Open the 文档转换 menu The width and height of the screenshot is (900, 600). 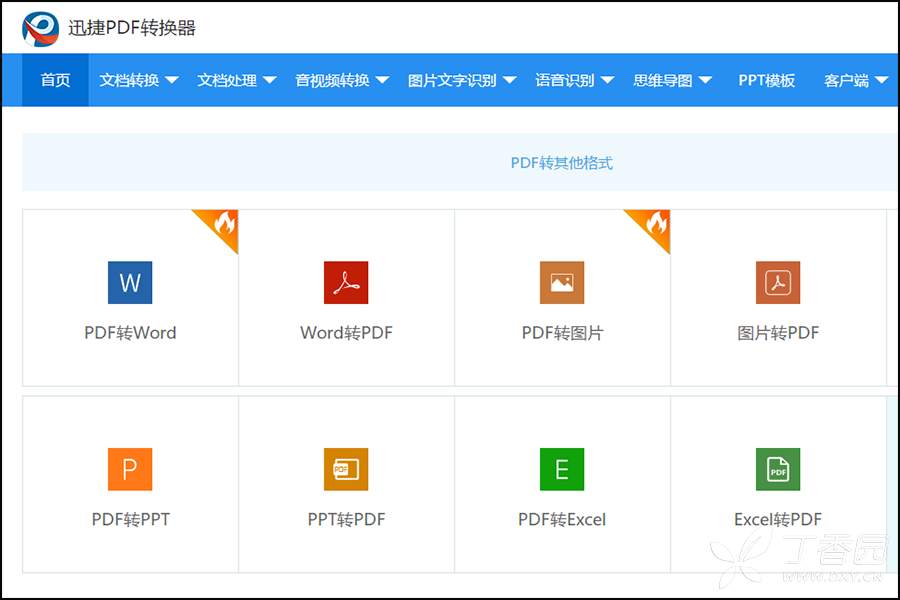[129, 80]
